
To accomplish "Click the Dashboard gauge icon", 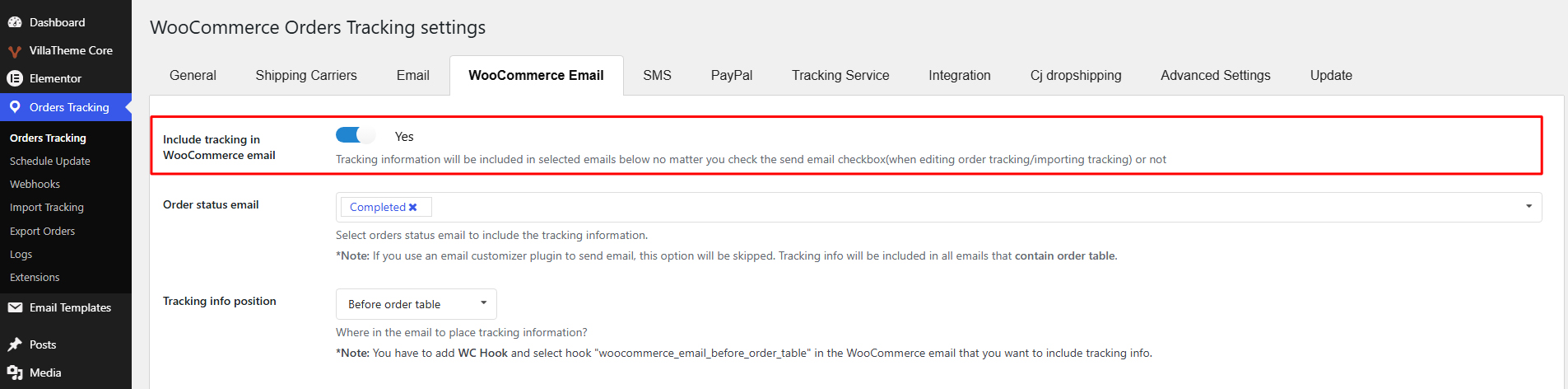I will [x=15, y=22].
